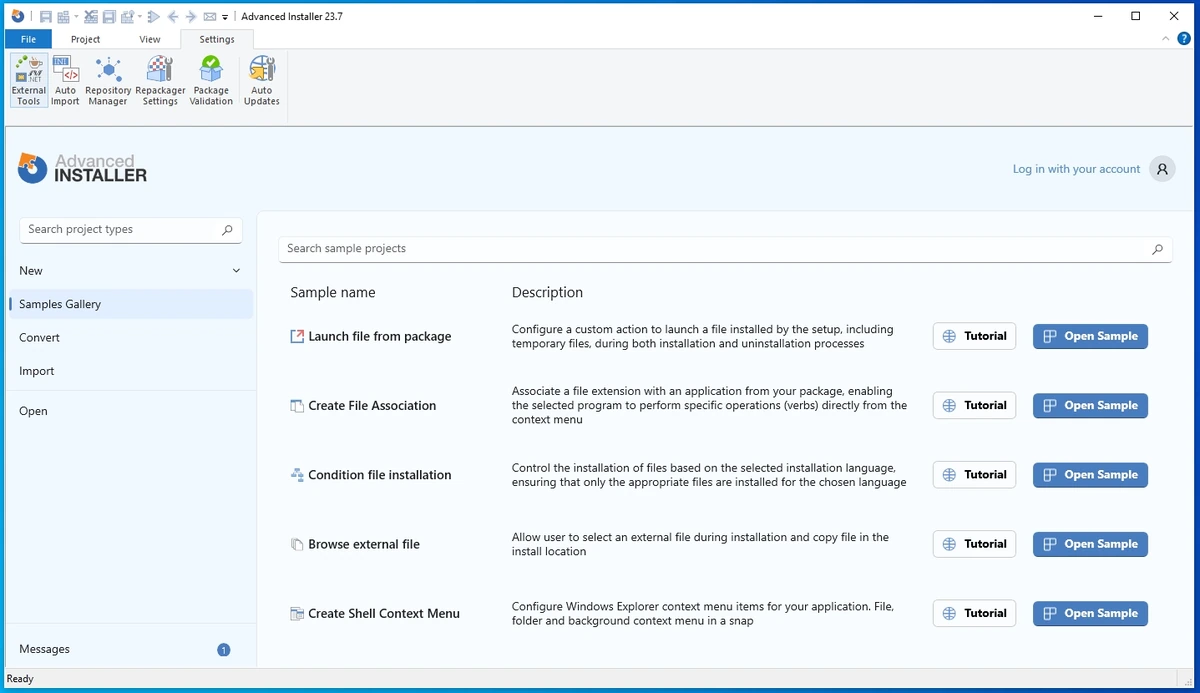Select Launch file from package sample name
1200x693 pixels.
point(380,337)
